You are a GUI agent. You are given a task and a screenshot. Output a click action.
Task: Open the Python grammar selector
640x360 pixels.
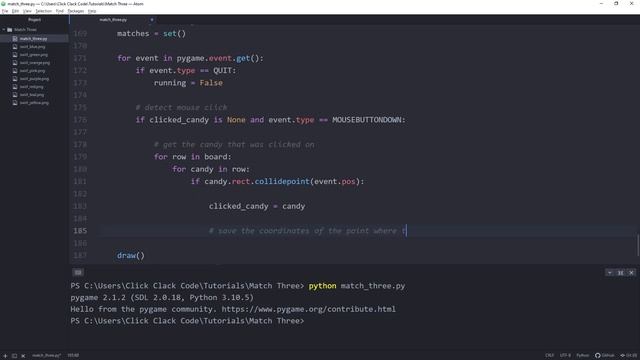[x=582, y=356]
